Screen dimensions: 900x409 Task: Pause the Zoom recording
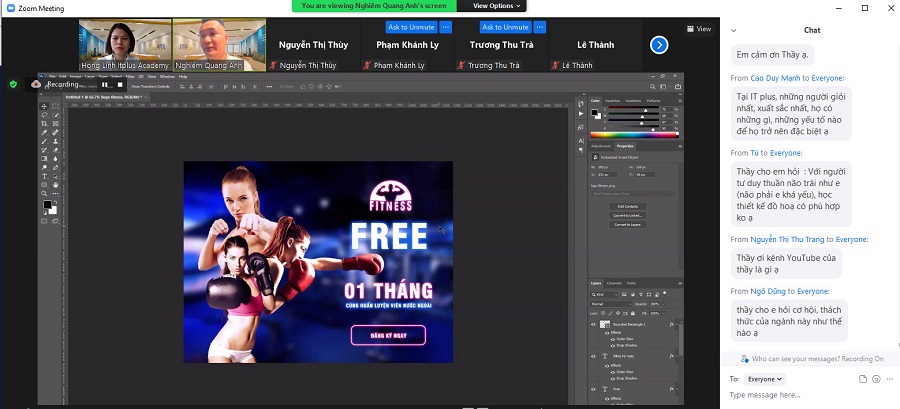pyautogui.click(x=104, y=85)
